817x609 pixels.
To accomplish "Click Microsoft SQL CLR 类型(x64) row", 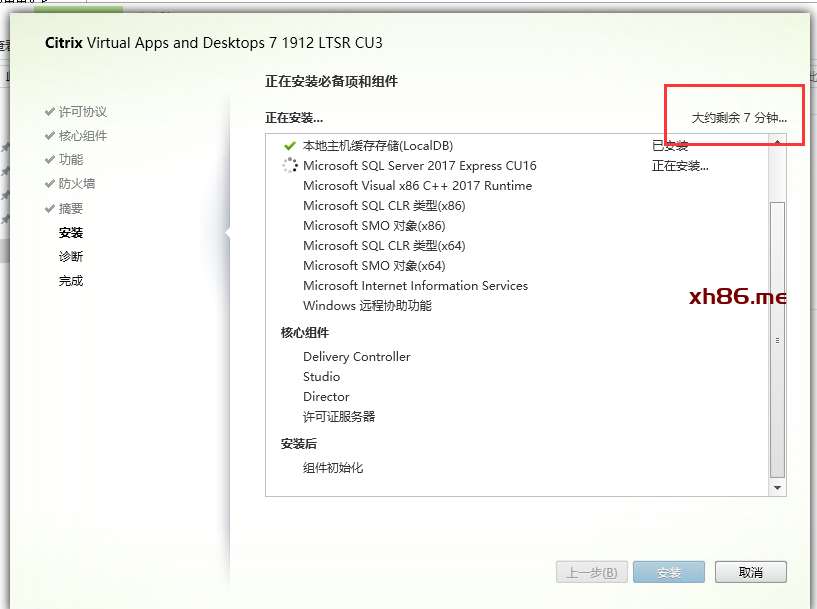I will pos(384,245).
